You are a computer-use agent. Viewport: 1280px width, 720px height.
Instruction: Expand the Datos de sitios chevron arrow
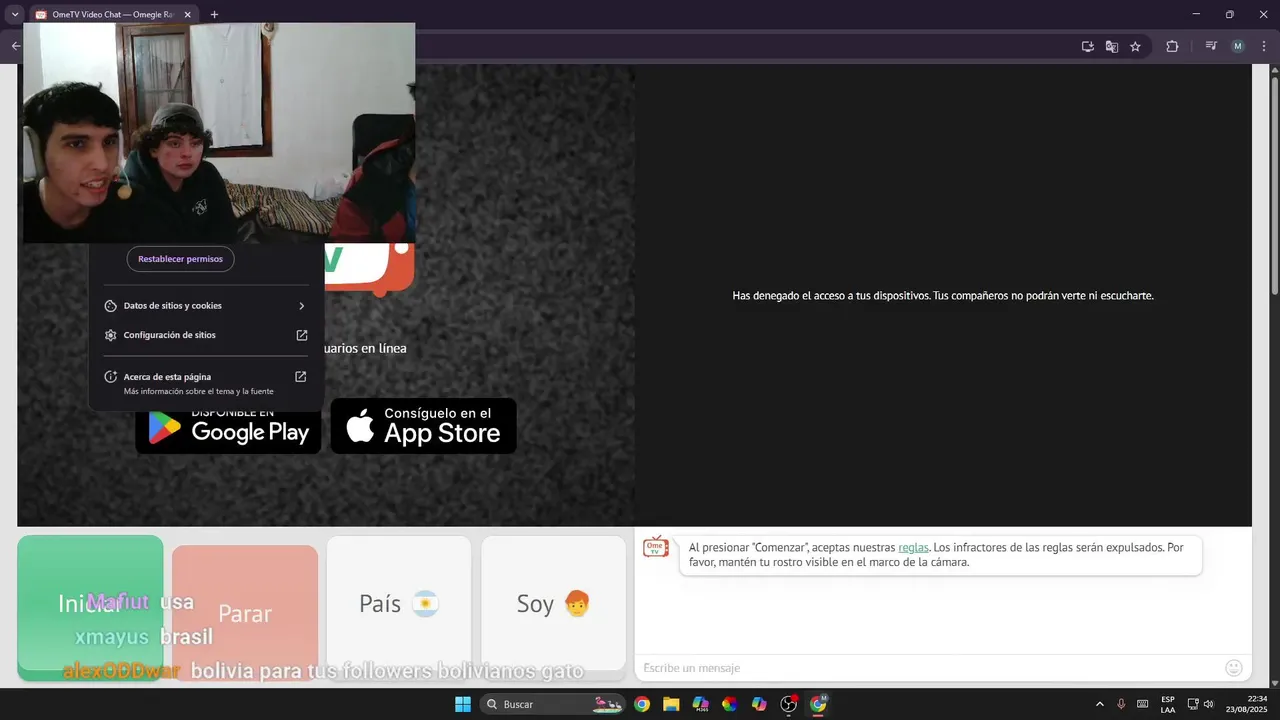pyautogui.click(x=301, y=306)
